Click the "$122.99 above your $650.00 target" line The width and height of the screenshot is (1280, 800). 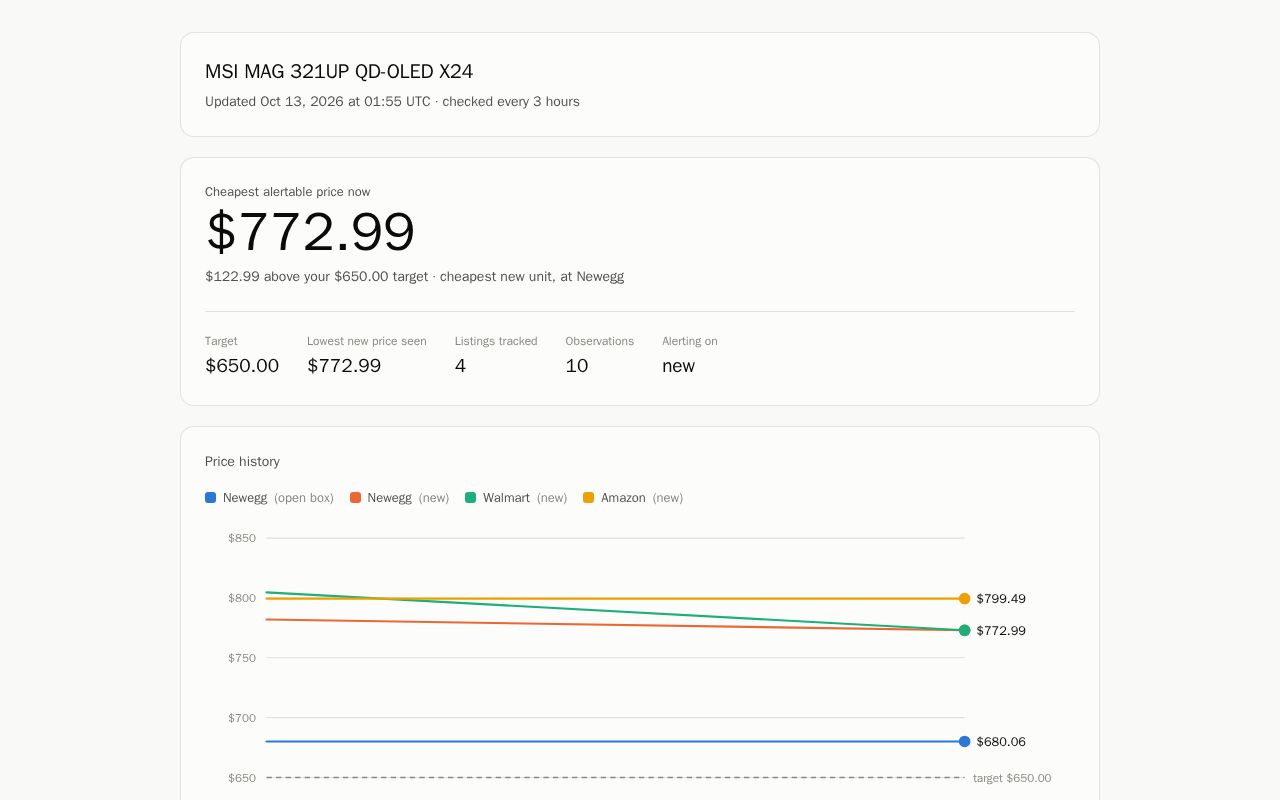click(414, 277)
